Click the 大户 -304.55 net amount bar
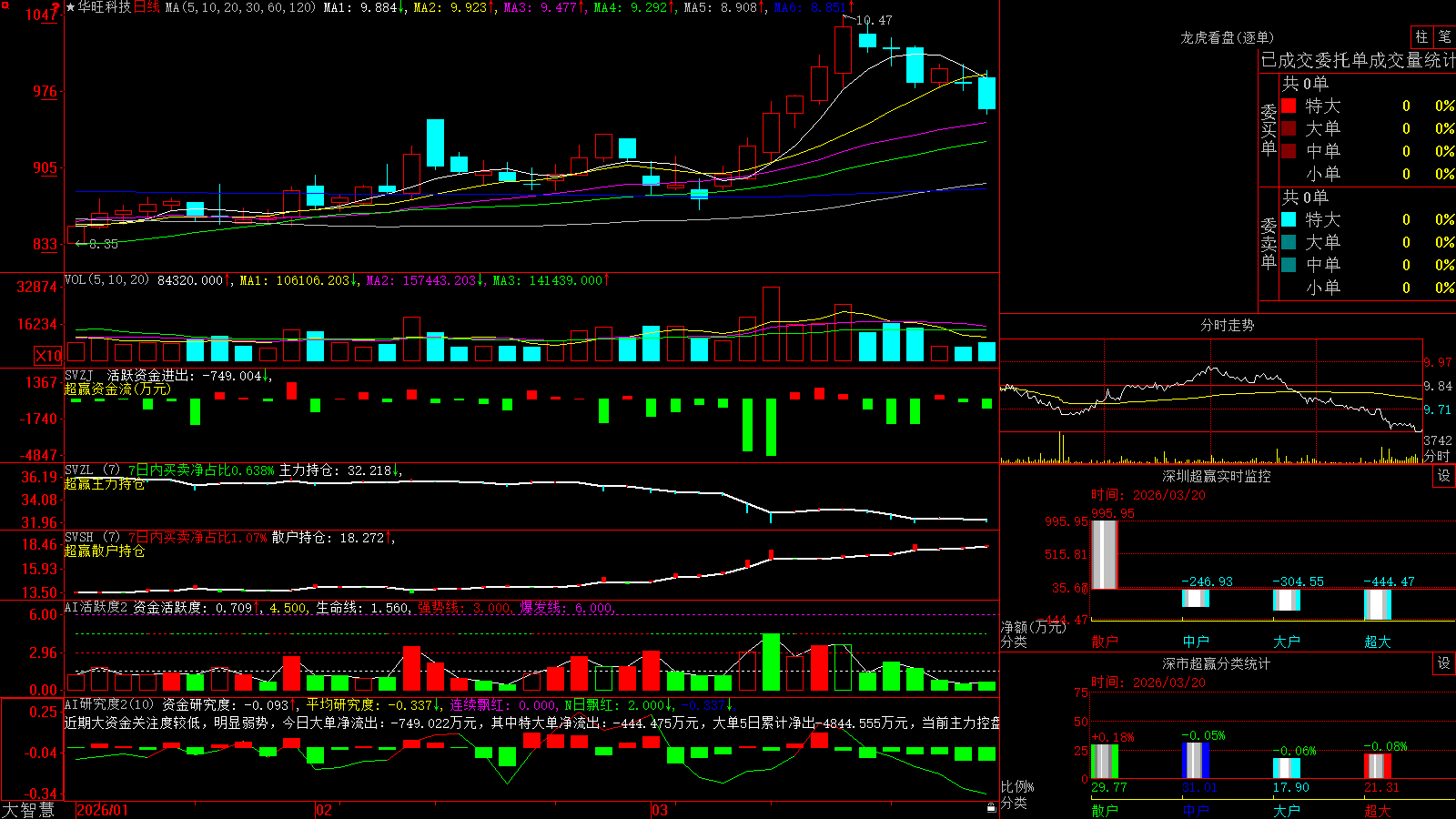 [x=1287, y=600]
